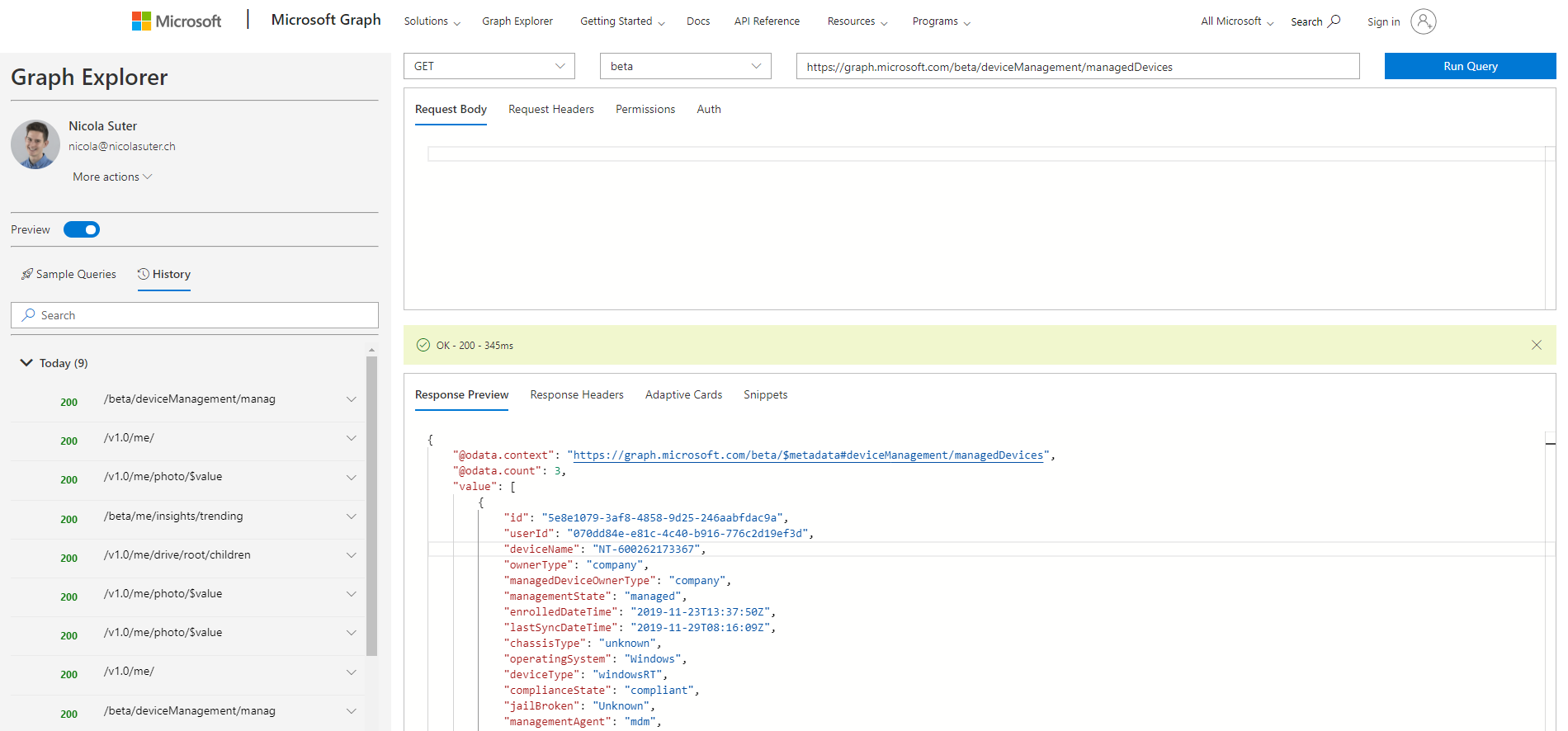Image resolution: width=1568 pixels, height=731 pixels.
Task: Click the History clock icon
Action: tap(143, 274)
